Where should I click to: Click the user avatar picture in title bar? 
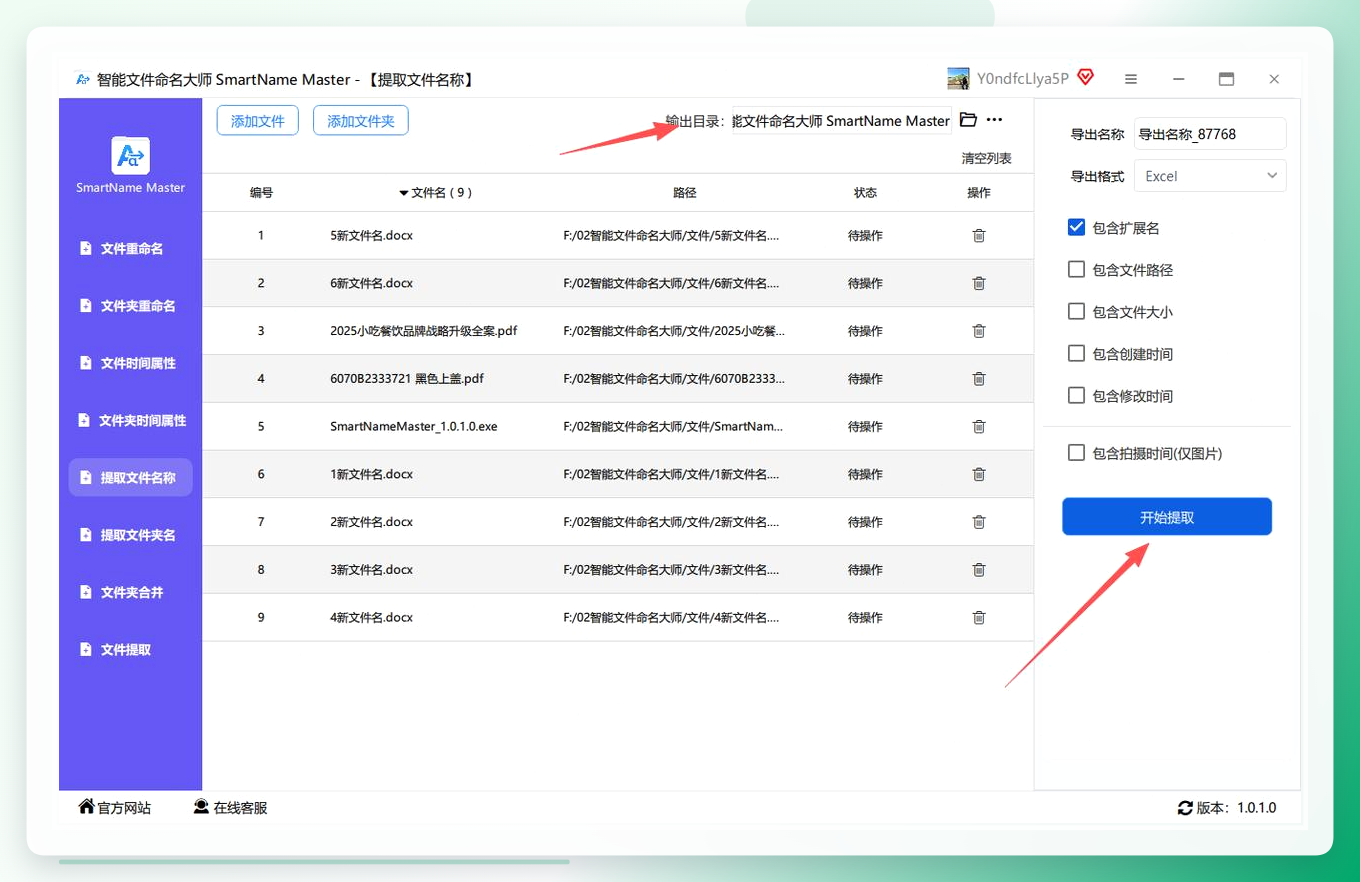pyautogui.click(x=958, y=78)
